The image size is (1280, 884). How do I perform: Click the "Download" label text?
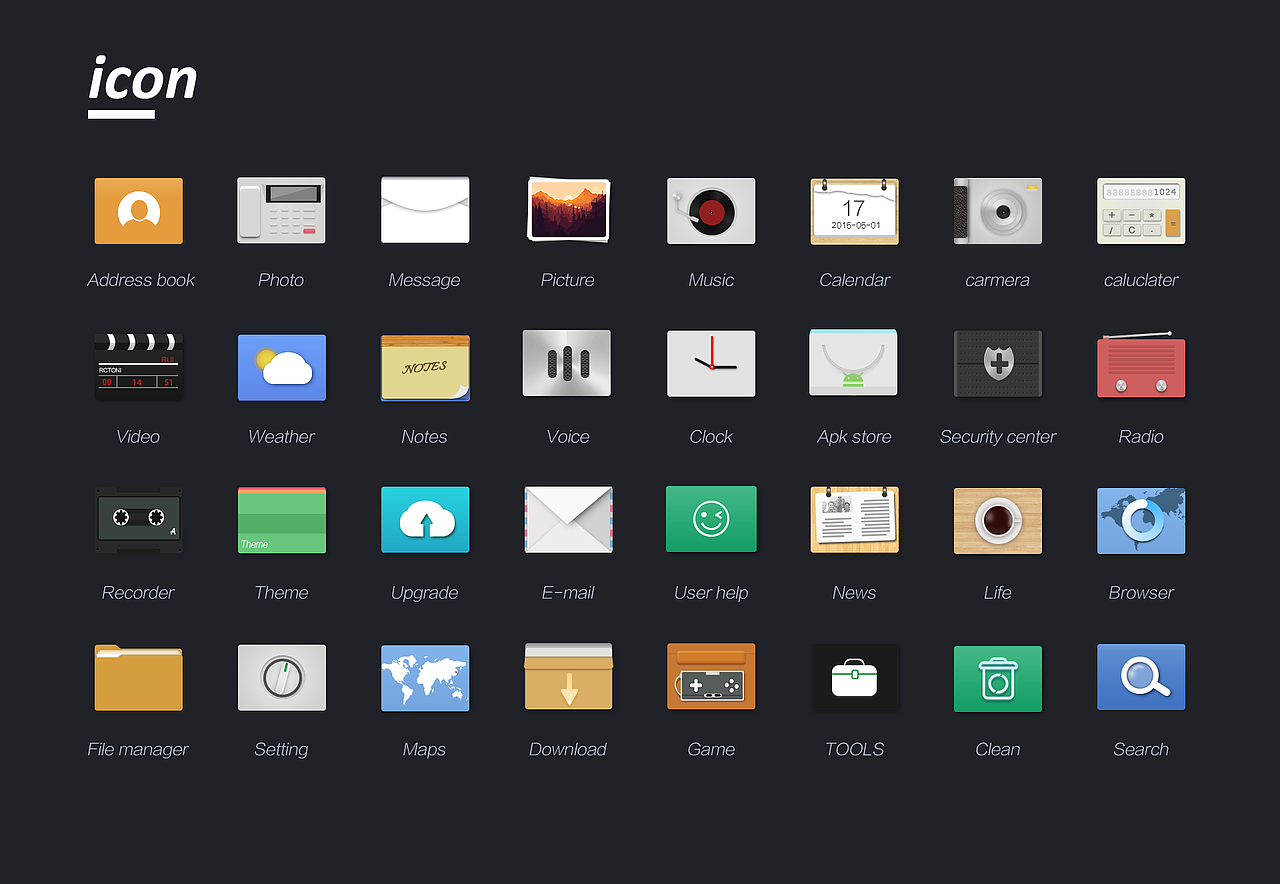pos(568,750)
